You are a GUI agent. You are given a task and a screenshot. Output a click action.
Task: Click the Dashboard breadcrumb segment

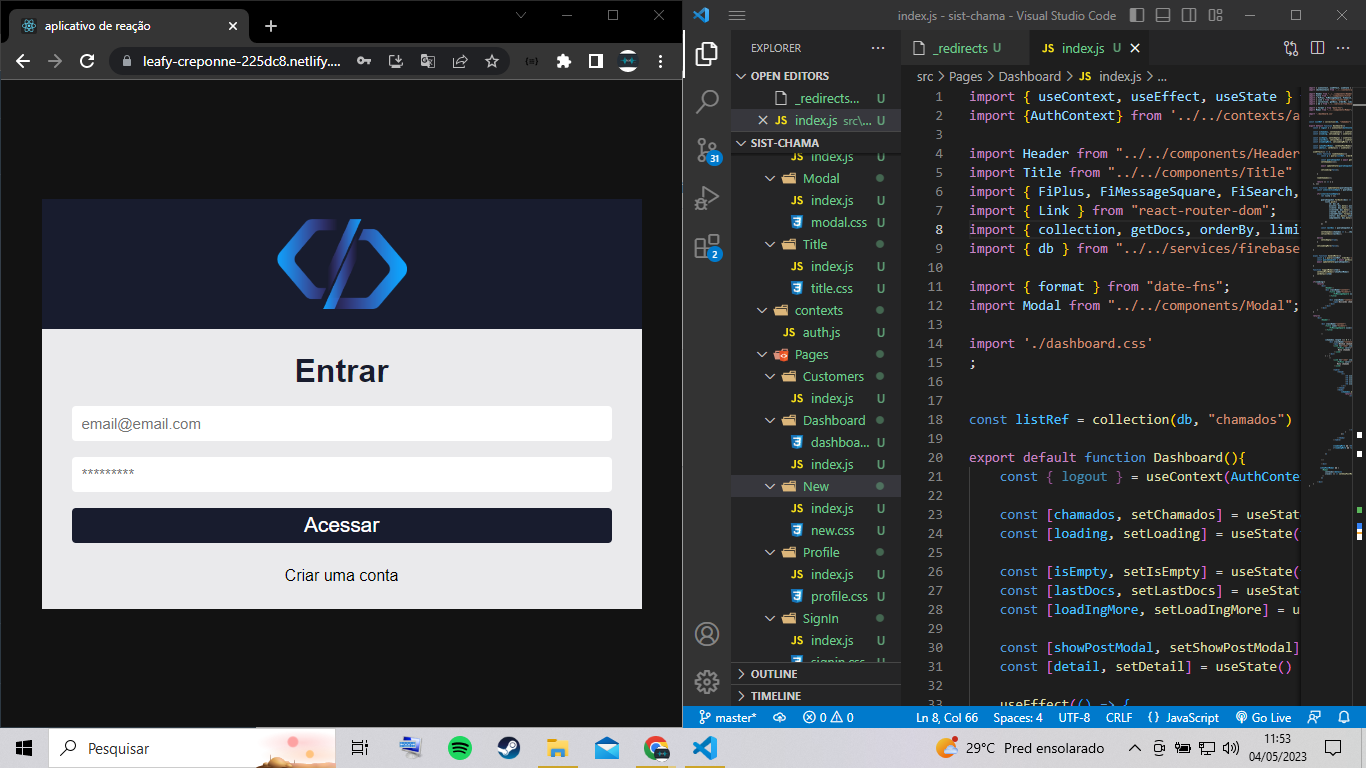(1030, 76)
